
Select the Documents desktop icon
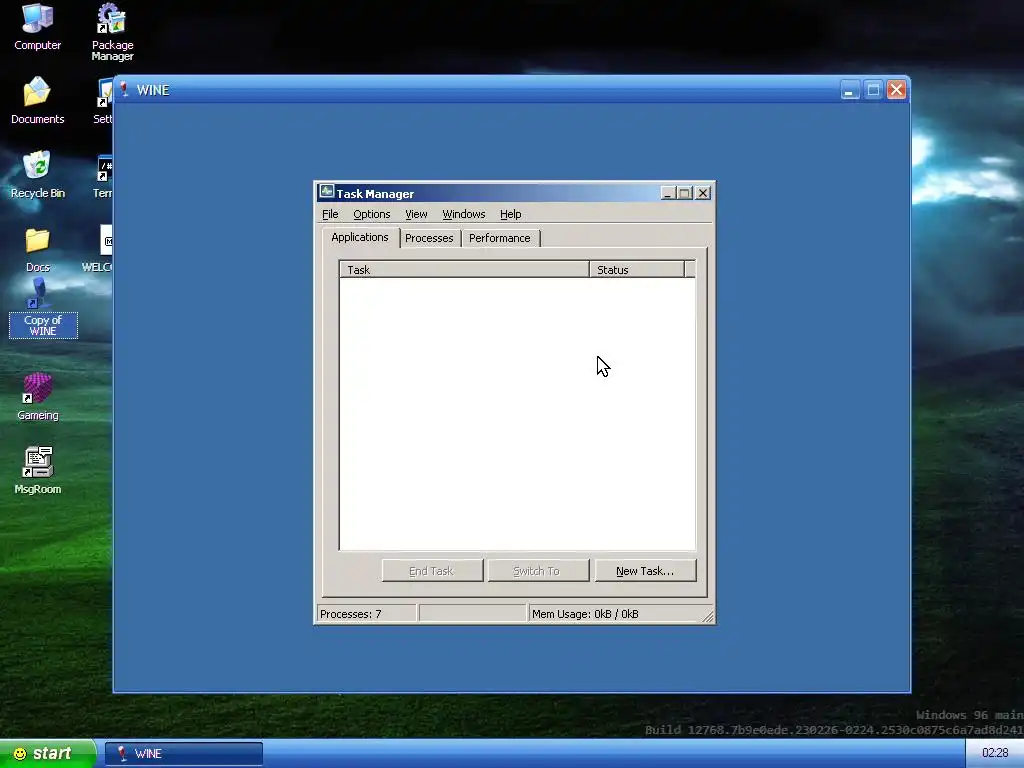click(x=37, y=100)
